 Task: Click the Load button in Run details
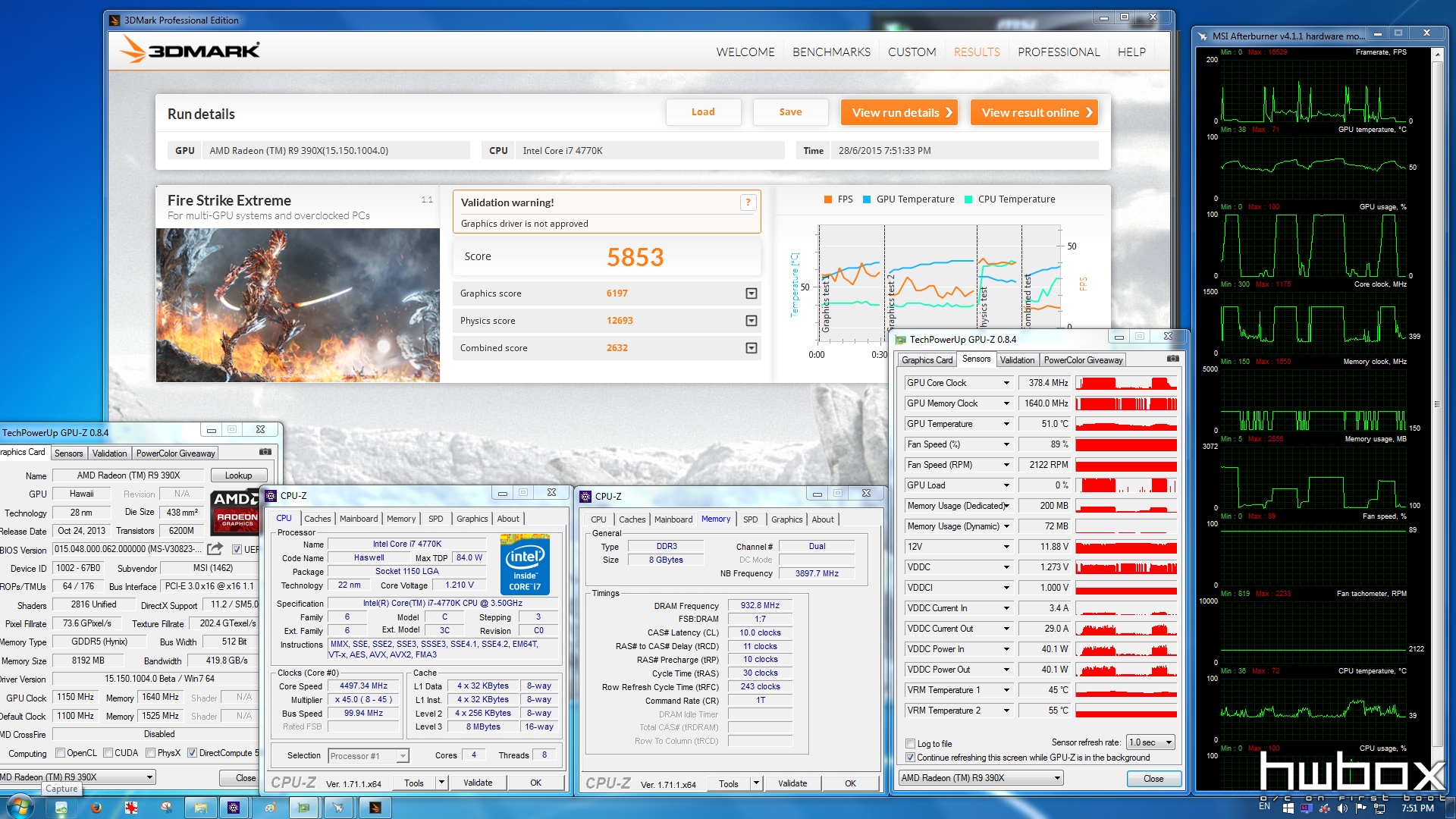click(703, 112)
